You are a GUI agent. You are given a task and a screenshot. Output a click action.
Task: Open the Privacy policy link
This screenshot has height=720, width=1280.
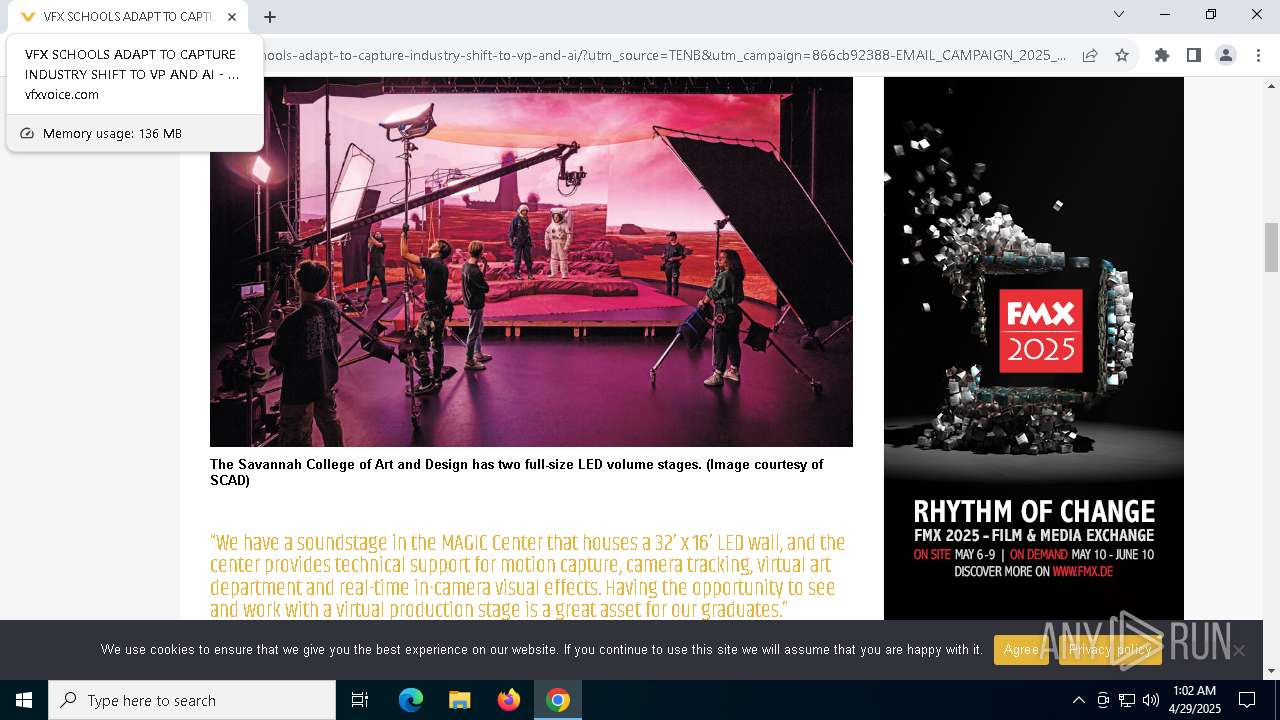point(1110,650)
